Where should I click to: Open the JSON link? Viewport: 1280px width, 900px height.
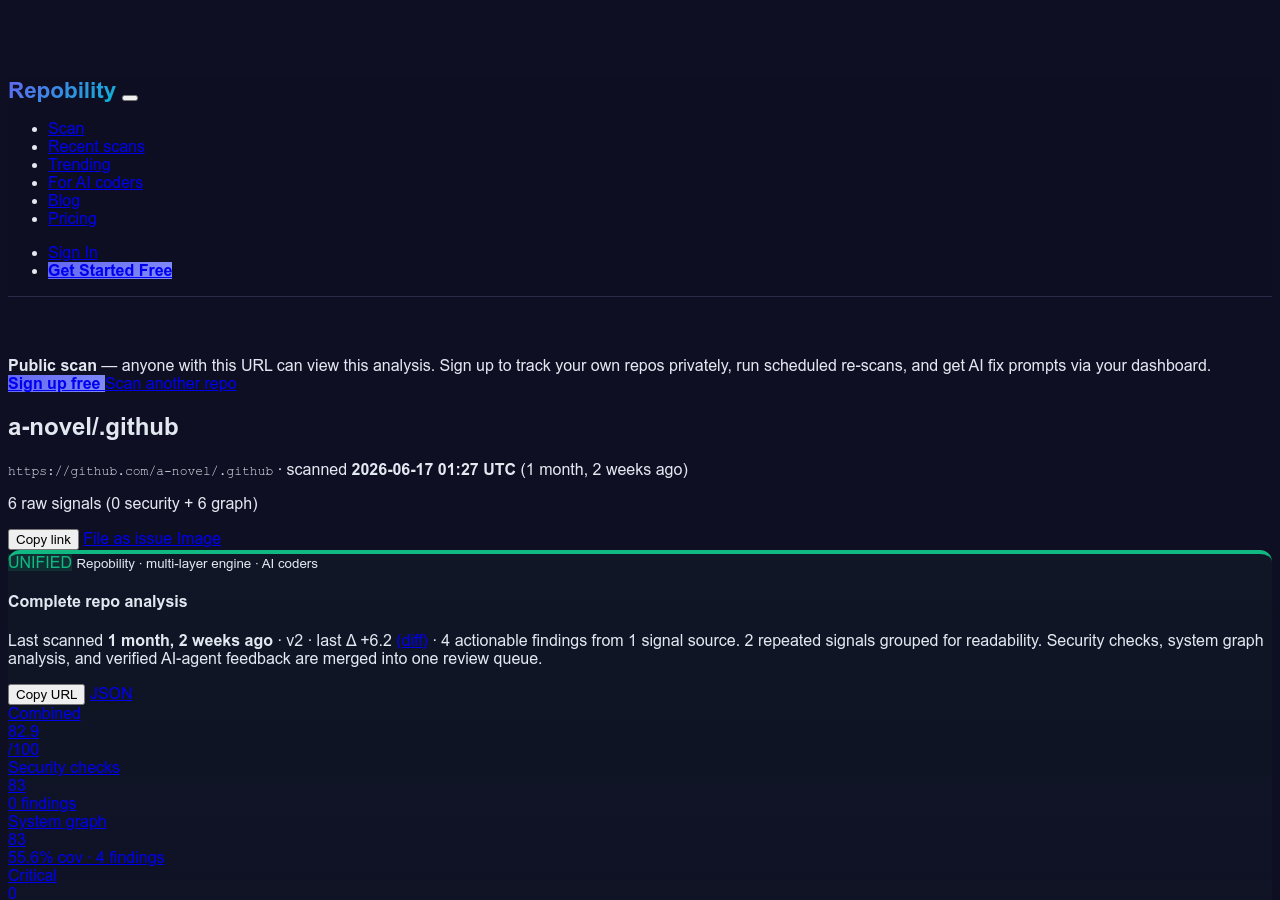tap(111, 693)
